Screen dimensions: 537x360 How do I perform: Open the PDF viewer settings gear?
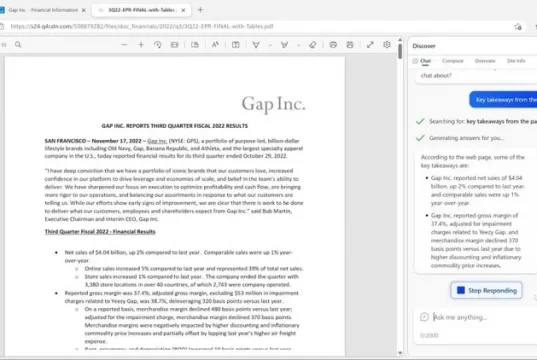point(387,45)
